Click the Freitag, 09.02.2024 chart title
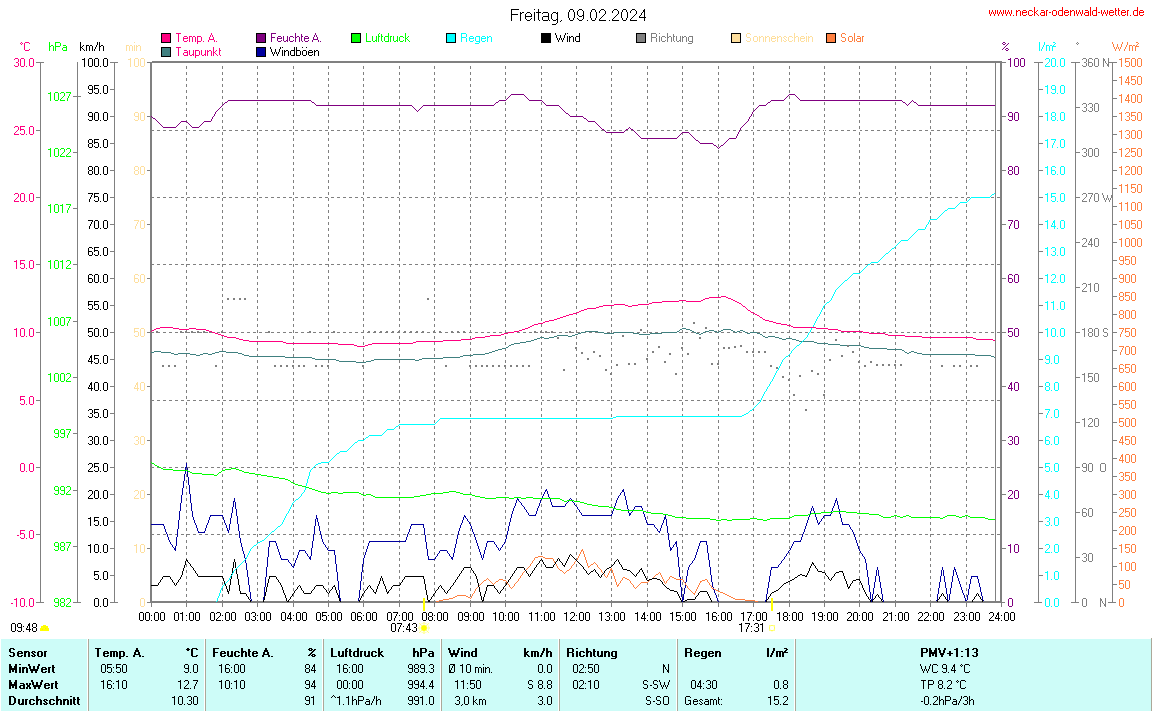The width and height of the screenshot is (1152, 711). click(577, 15)
